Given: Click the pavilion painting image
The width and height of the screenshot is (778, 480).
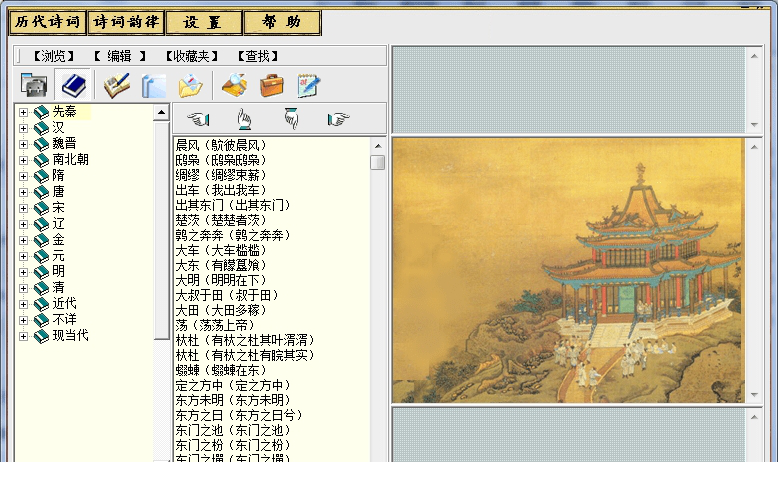Looking at the screenshot, I should pos(568,270).
